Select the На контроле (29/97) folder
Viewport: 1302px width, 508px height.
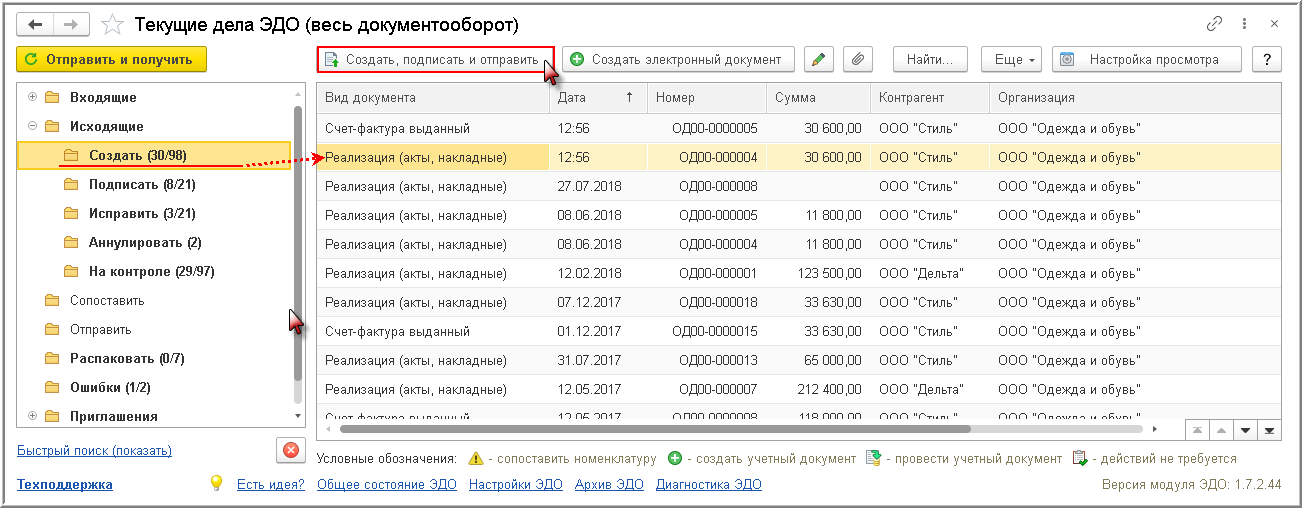[x=151, y=272]
